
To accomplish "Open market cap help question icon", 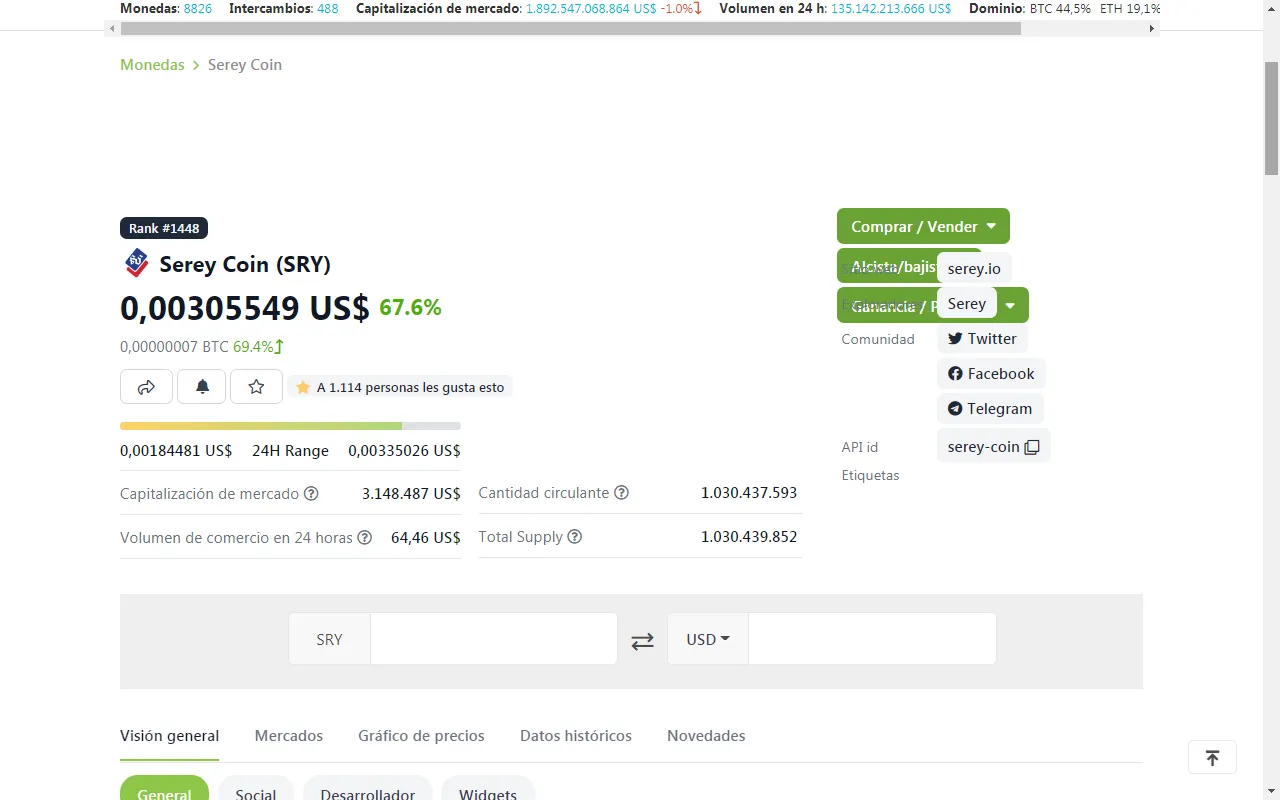I will point(311,494).
